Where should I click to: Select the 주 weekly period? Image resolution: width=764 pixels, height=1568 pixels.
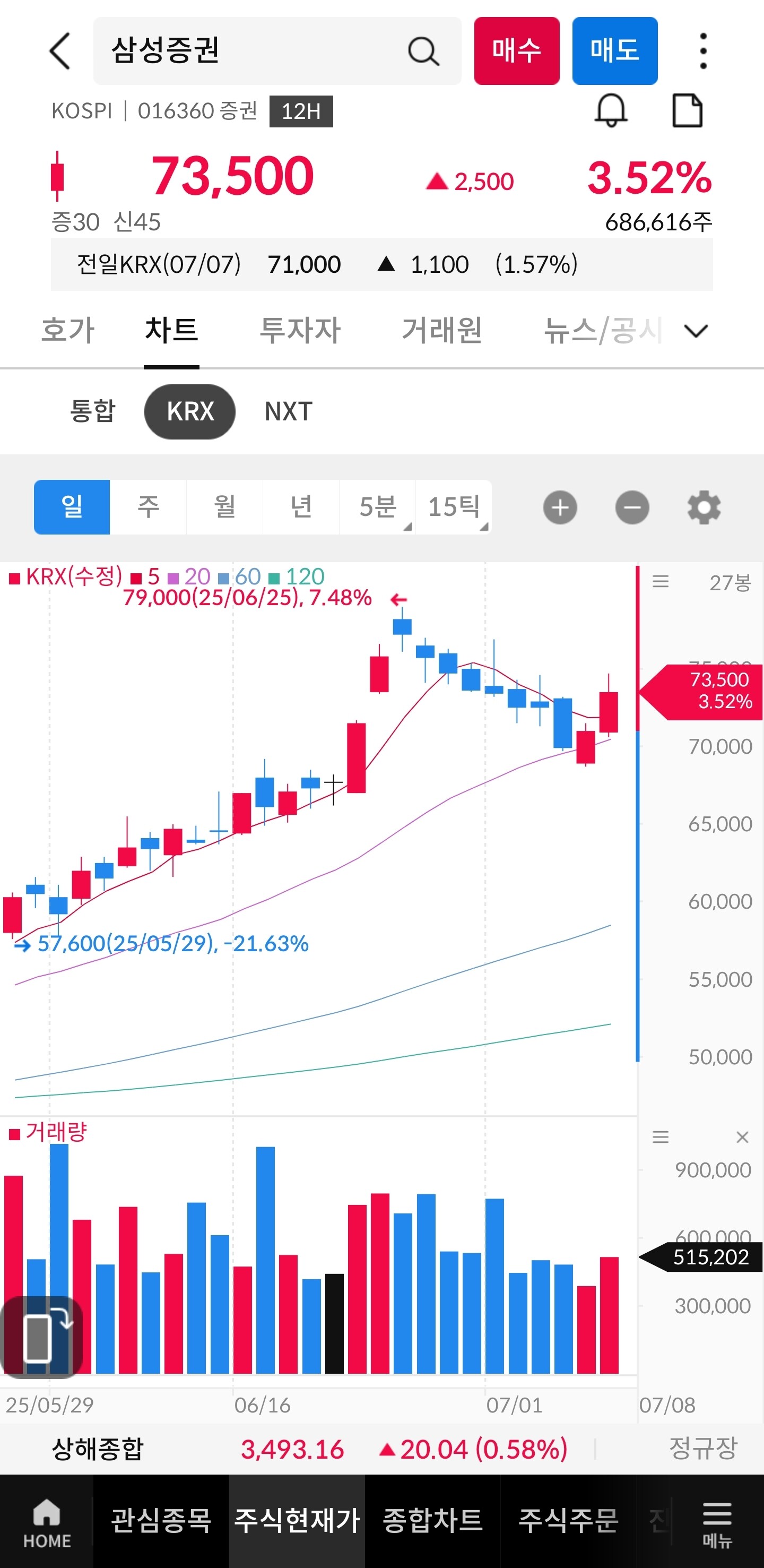pyautogui.click(x=149, y=506)
